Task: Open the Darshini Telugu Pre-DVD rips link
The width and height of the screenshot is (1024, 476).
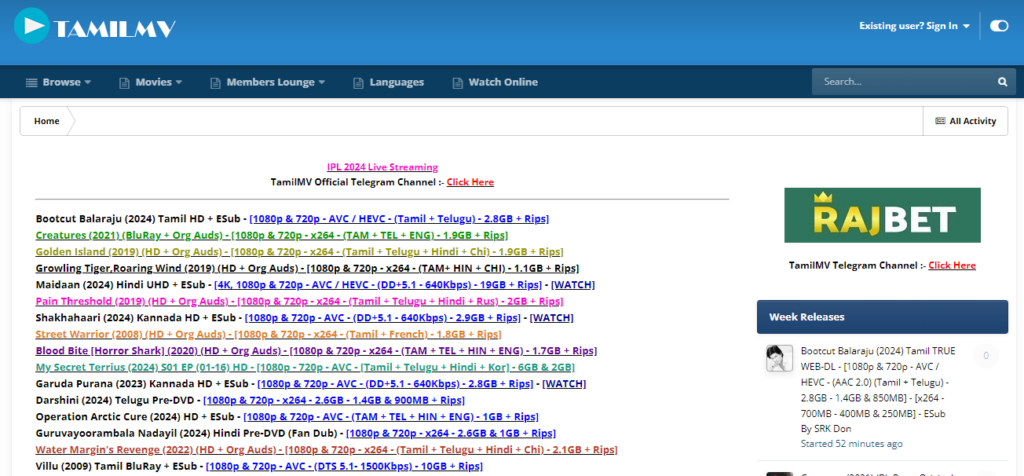Action: (x=334, y=400)
